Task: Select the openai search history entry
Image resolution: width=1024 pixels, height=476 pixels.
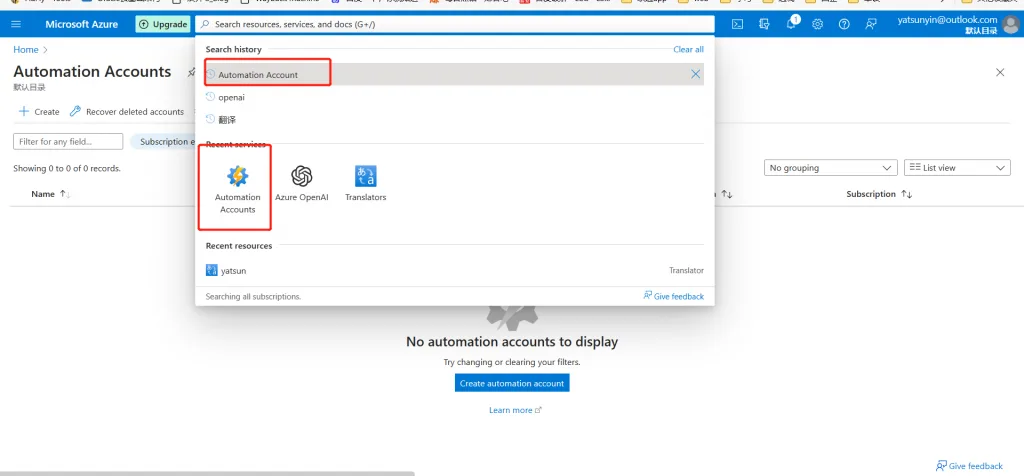Action: [x=454, y=97]
